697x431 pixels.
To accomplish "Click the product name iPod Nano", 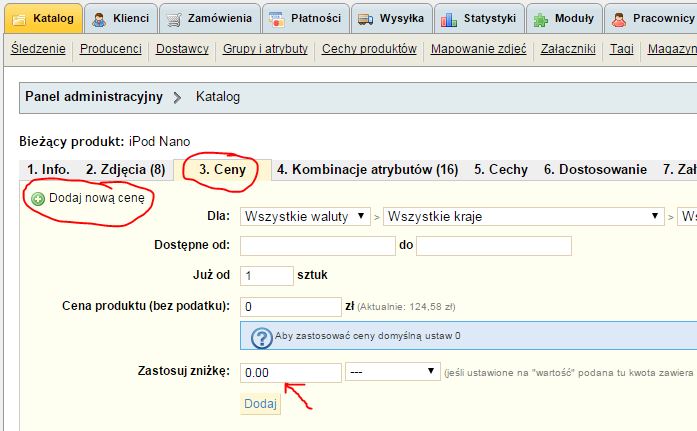I will (x=160, y=142).
